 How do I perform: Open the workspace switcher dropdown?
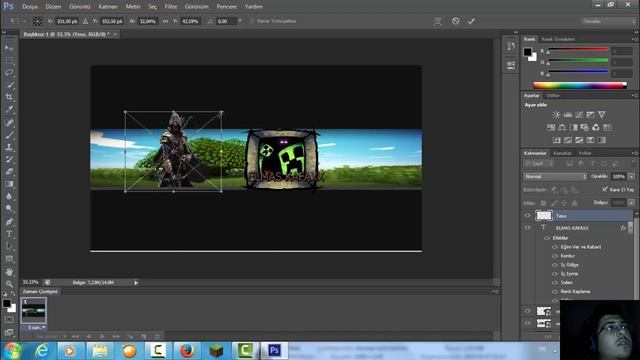point(608,21)
